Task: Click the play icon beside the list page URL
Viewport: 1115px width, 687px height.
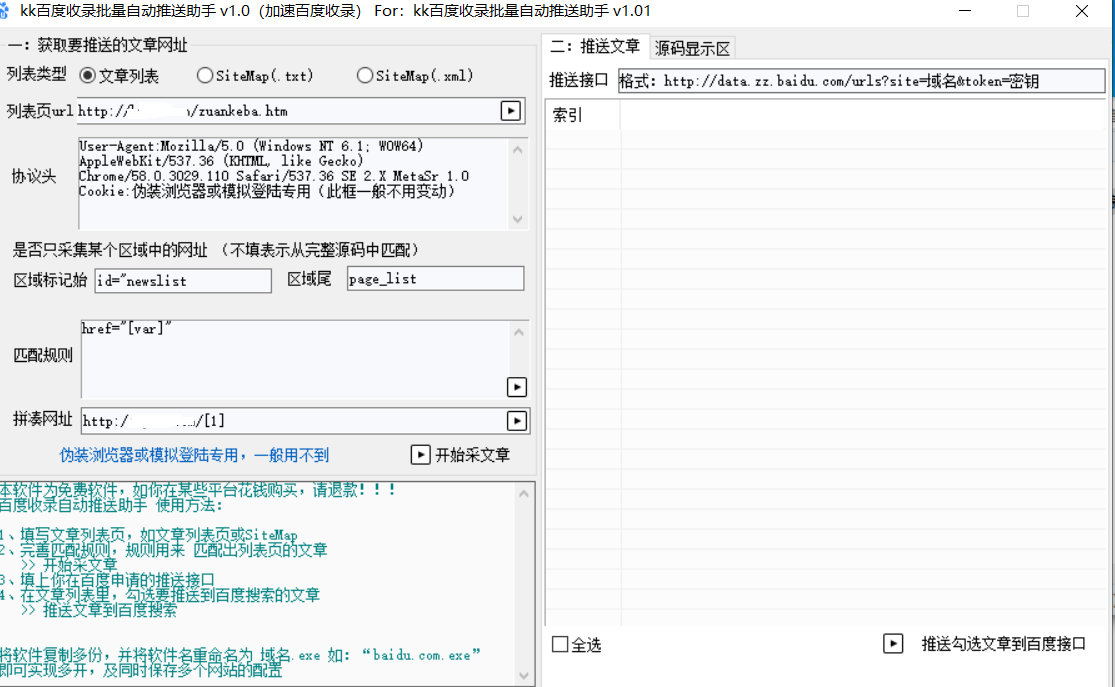Action: coord(511,111)
